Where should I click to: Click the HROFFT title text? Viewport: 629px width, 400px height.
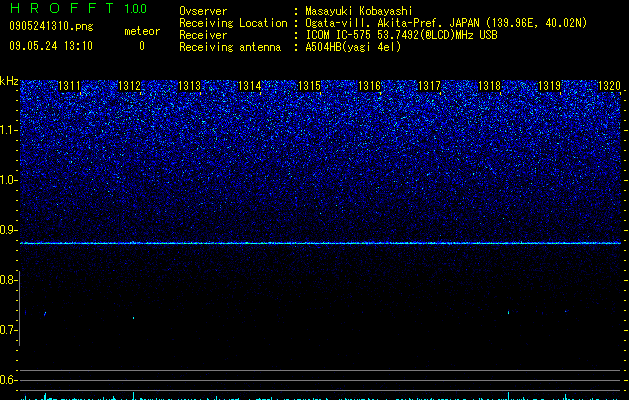click(62, 8)
